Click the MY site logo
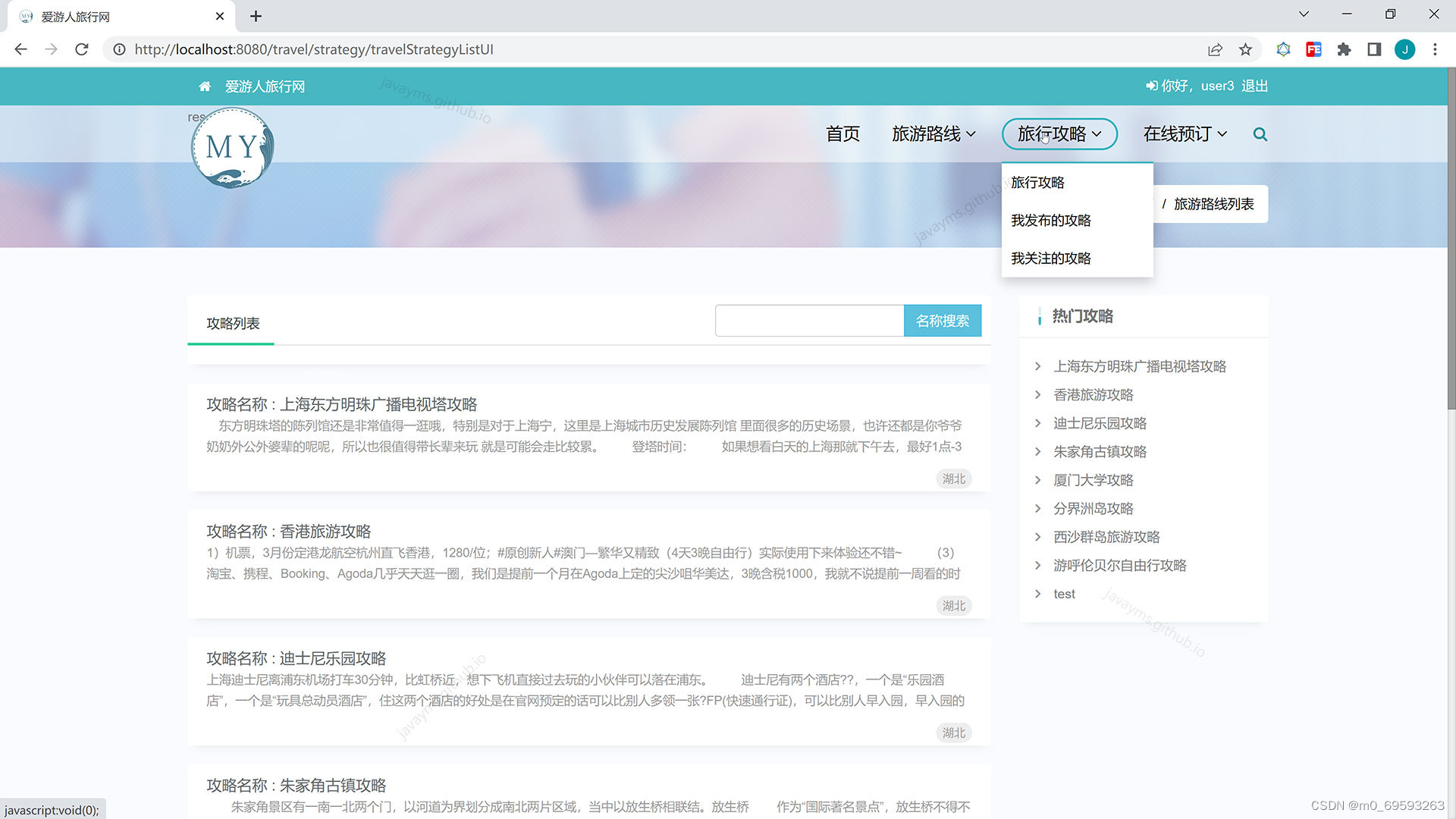Image resolution: width=1456 pixels, height=819 pixels. tap(232, 147)
